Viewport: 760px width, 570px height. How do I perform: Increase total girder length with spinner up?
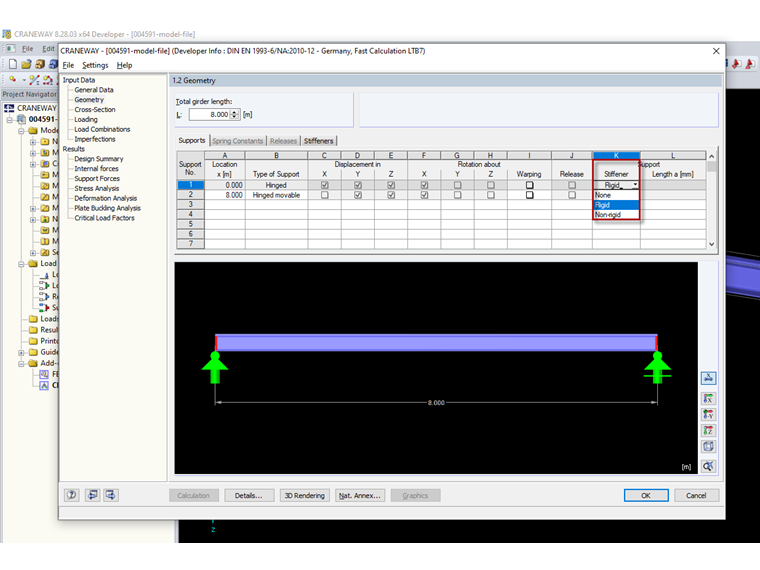(x=235, y=112)
